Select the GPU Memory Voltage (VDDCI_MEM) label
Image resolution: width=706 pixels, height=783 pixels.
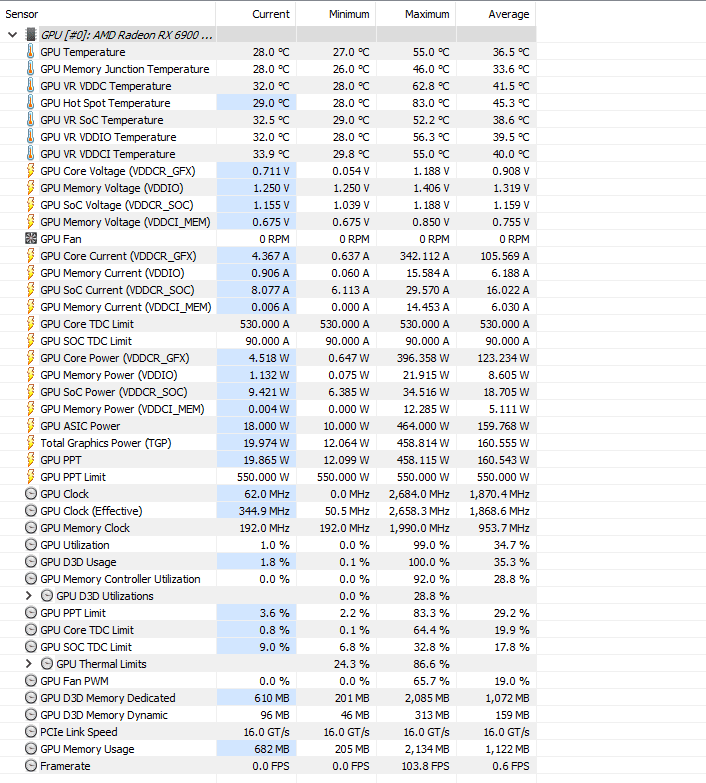(125, 222)
